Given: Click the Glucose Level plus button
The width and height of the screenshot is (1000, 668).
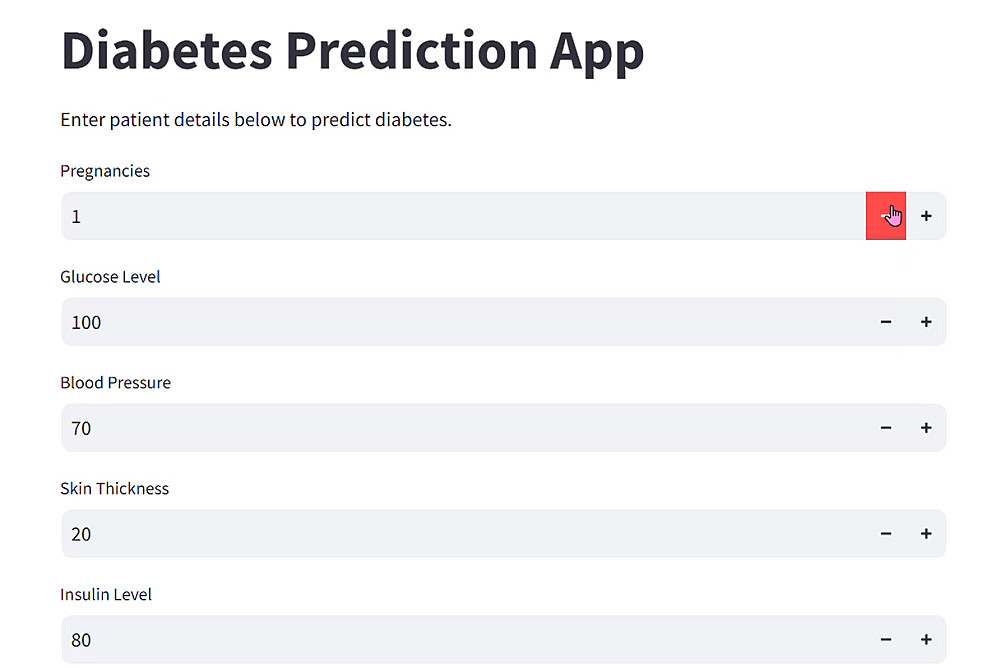Looking at the screenshot, I should coord(926,322).
